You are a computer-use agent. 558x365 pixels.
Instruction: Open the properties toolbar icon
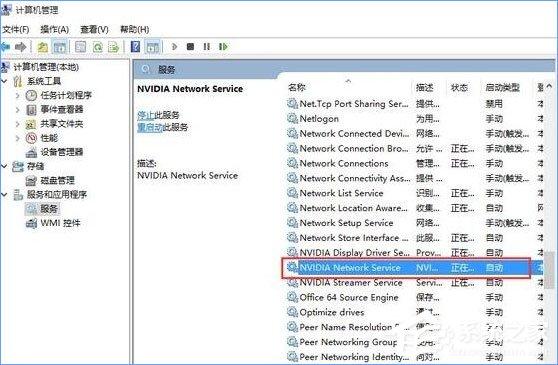[x=81, y=47]
